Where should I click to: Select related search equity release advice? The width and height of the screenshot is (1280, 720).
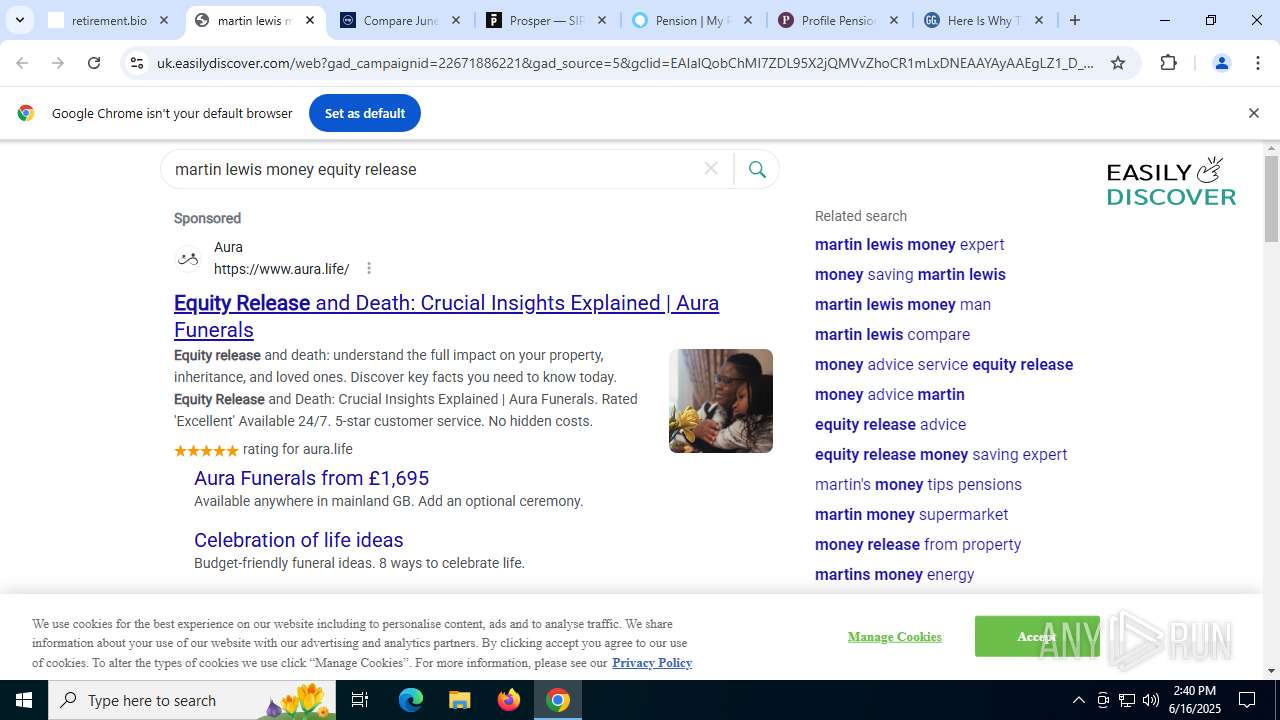coord(890,424)
